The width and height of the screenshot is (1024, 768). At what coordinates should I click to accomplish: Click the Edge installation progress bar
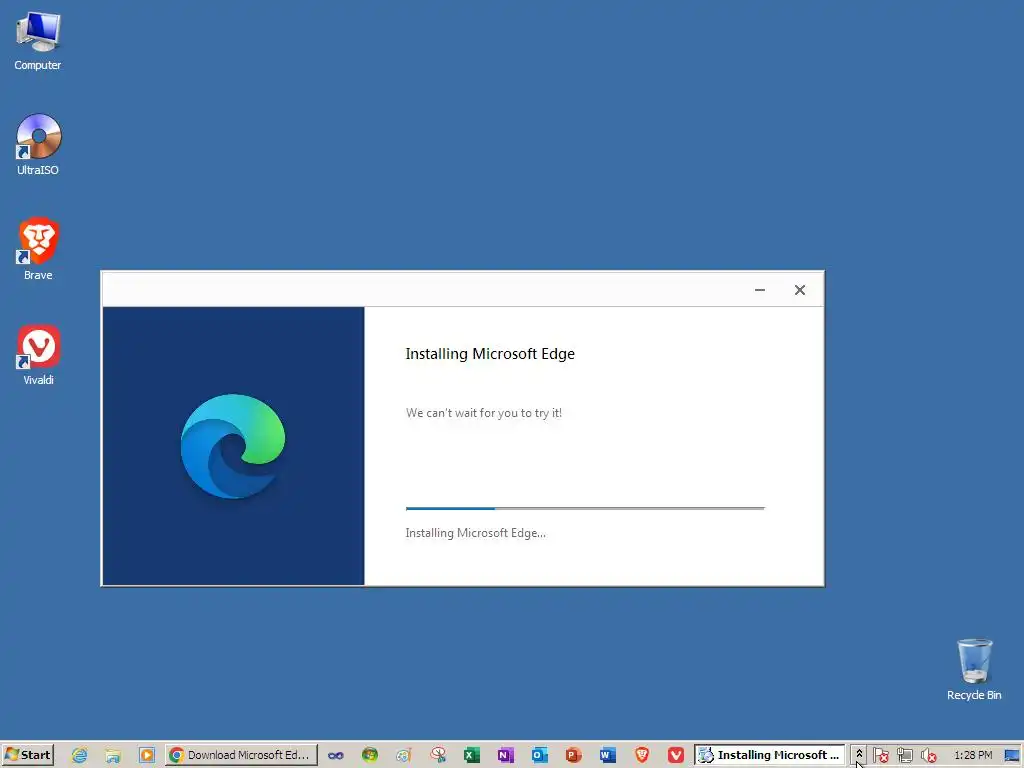pyautogui.click(x=584, y=508)
